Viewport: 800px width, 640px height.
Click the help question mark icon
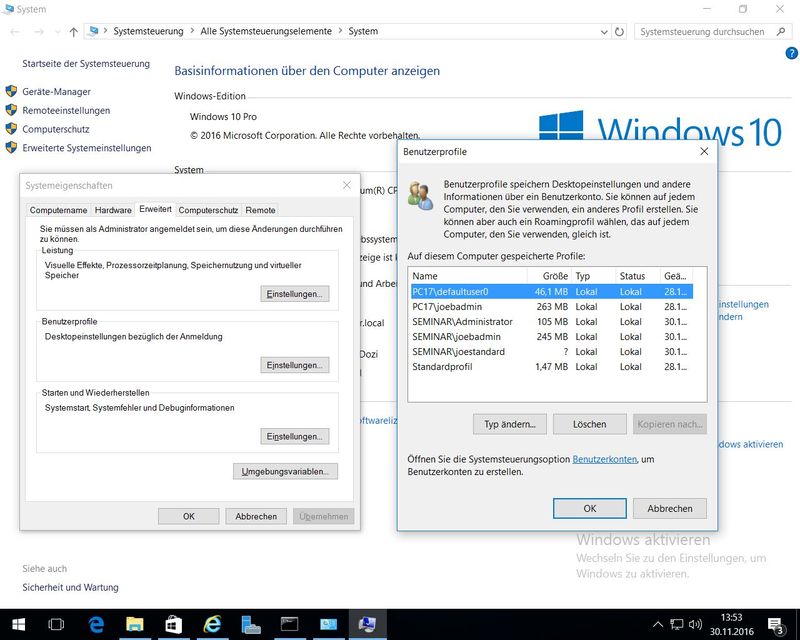coord(791,53)
